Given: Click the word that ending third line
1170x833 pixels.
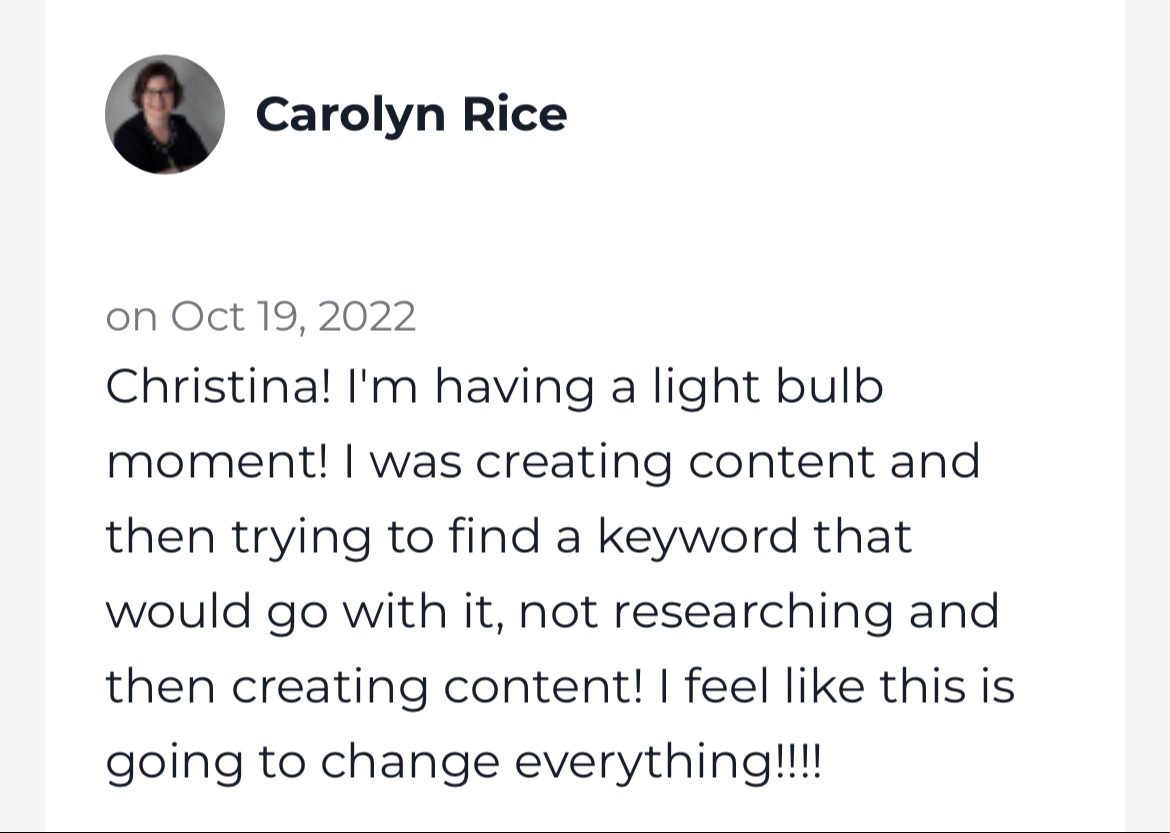Looking at the screenshot, I should (862, 536).
